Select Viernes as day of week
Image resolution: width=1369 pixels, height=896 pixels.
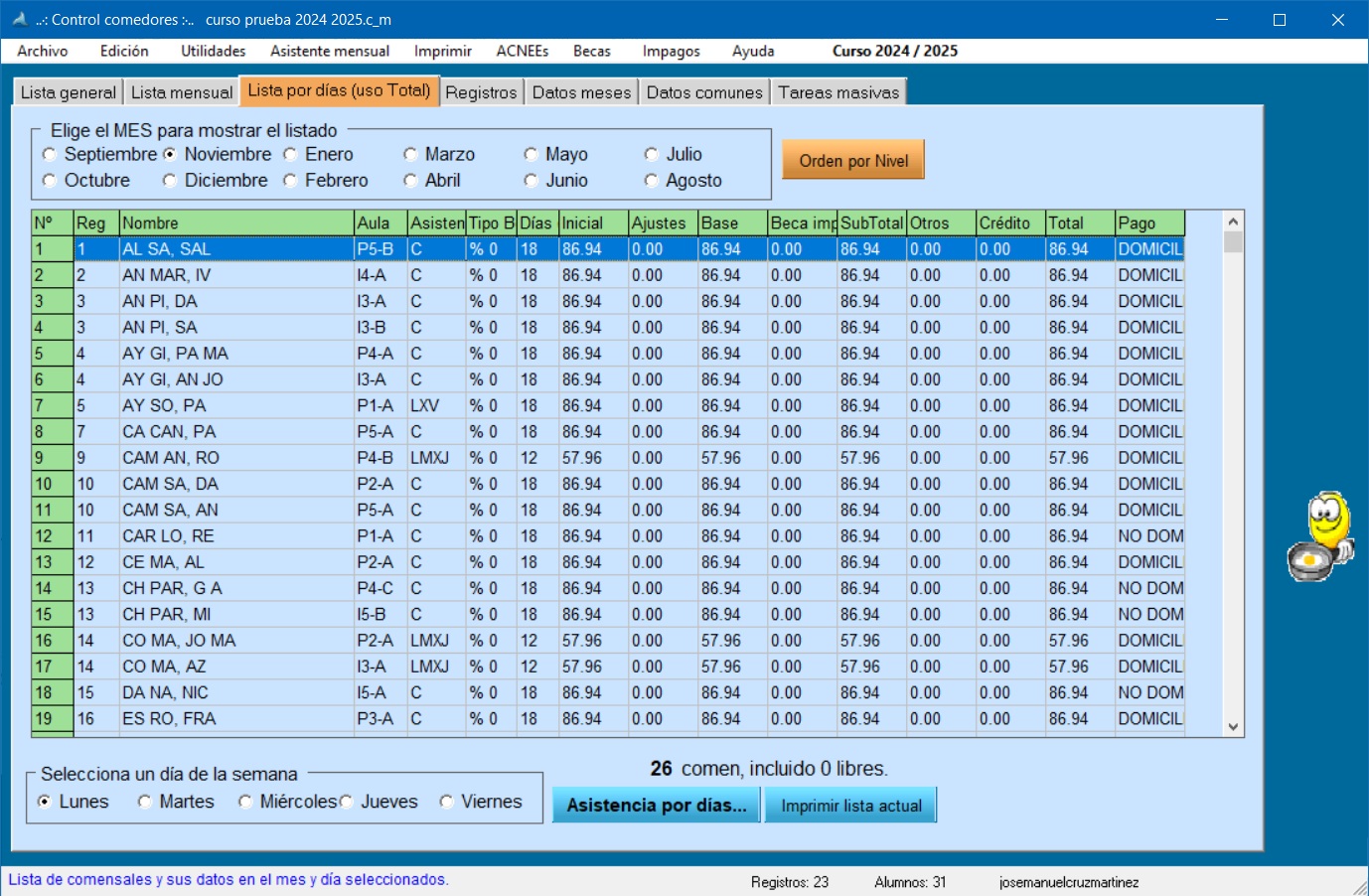pos(447,802)
